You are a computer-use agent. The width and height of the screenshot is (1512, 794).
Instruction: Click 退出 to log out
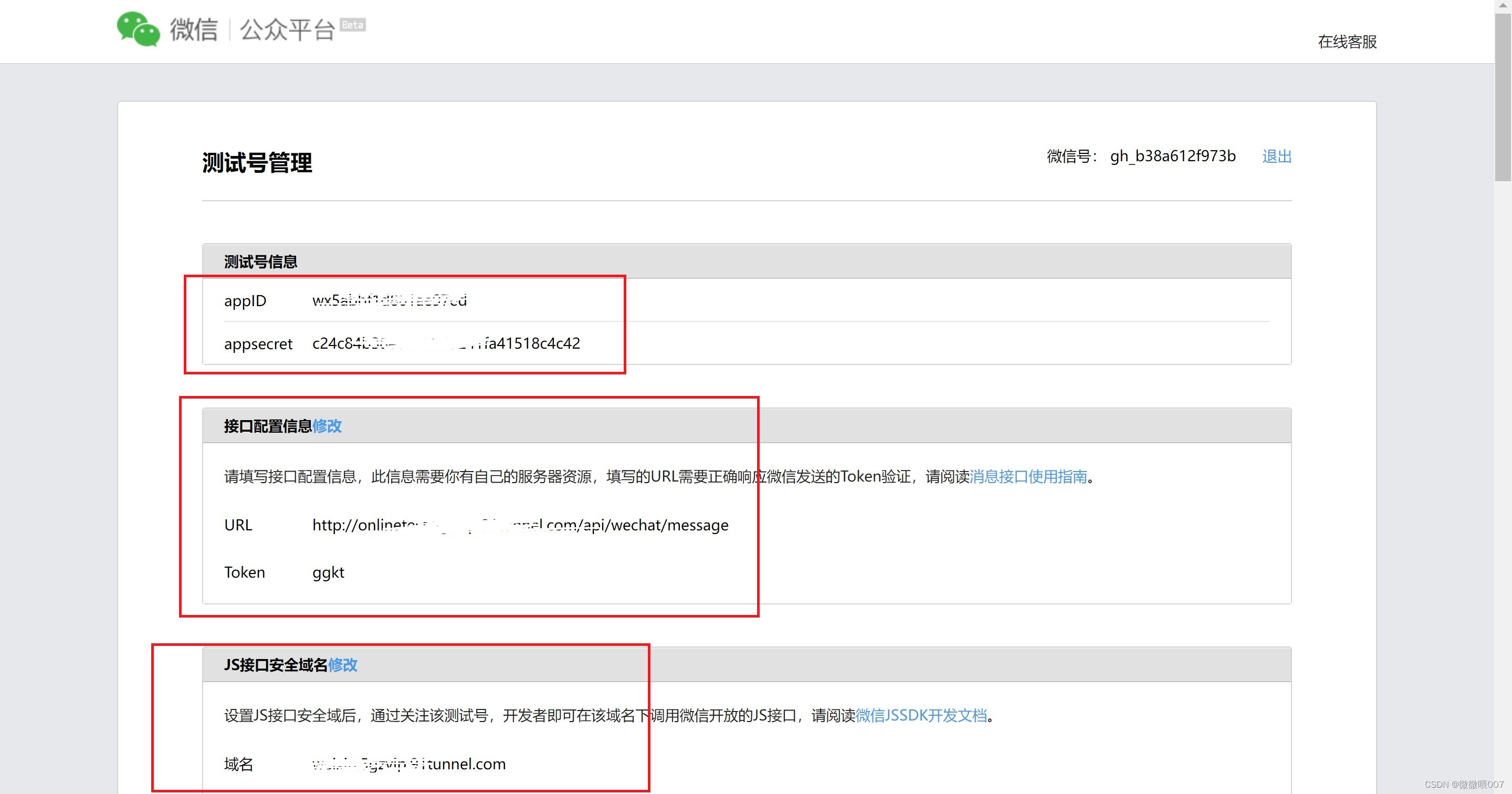pyautogui.click(x=1277, y=156)
